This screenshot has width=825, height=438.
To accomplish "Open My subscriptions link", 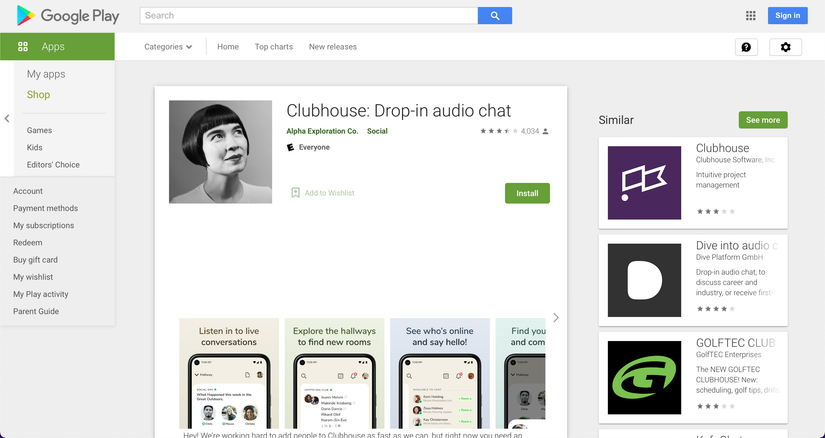I will (x=44, y=225).
